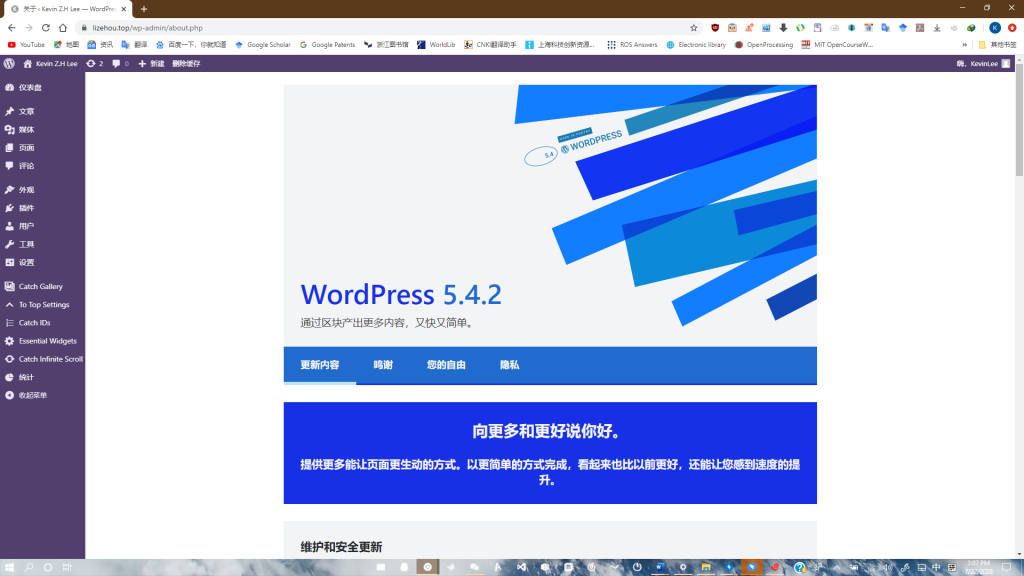Open the Google Patents bookmark
This screenshot has width=1024, height=576.
(x=327, y=45)
